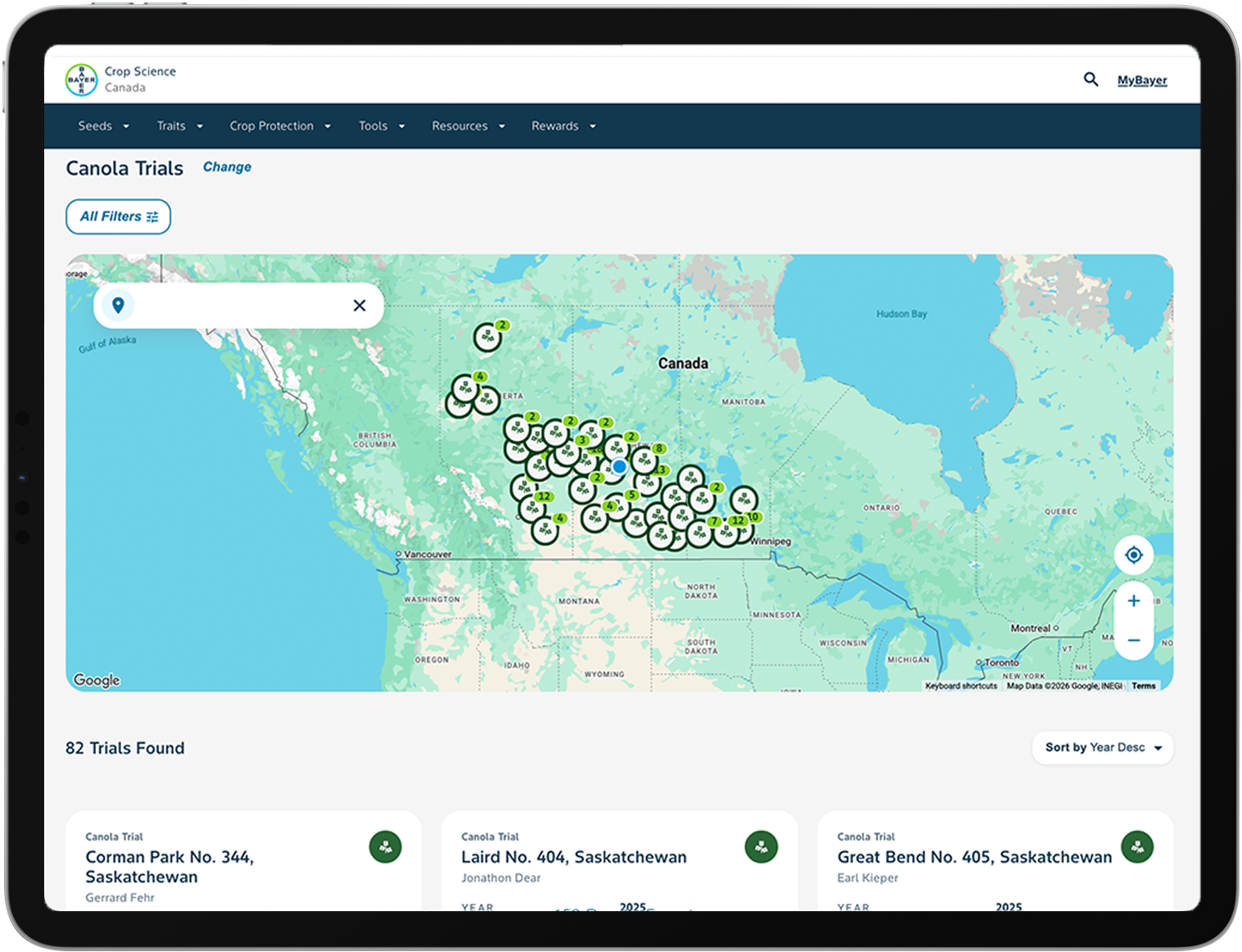This screenshot has height=952, width=1242.
Task: Zoom out of the map
Action: [x=1134, y=639]
